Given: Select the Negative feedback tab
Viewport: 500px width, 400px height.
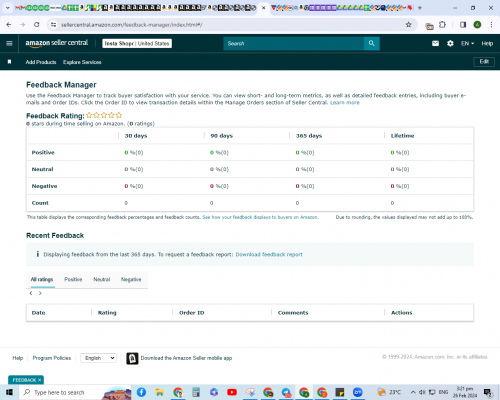Looking at the screenshot, I should click(131, 279).
